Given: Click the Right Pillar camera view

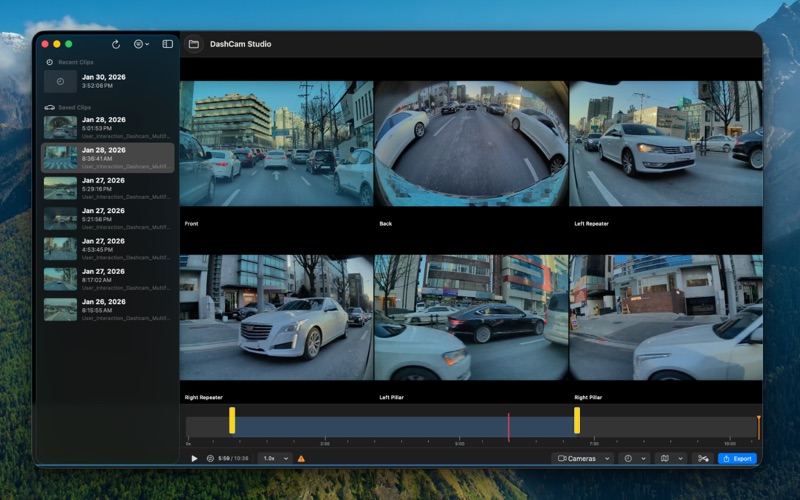Looking at the screenshot, I should tap(666, 317).
